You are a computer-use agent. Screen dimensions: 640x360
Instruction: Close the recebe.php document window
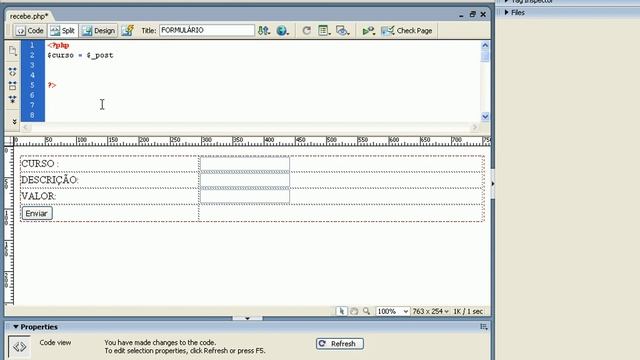(x=483, y=14)
